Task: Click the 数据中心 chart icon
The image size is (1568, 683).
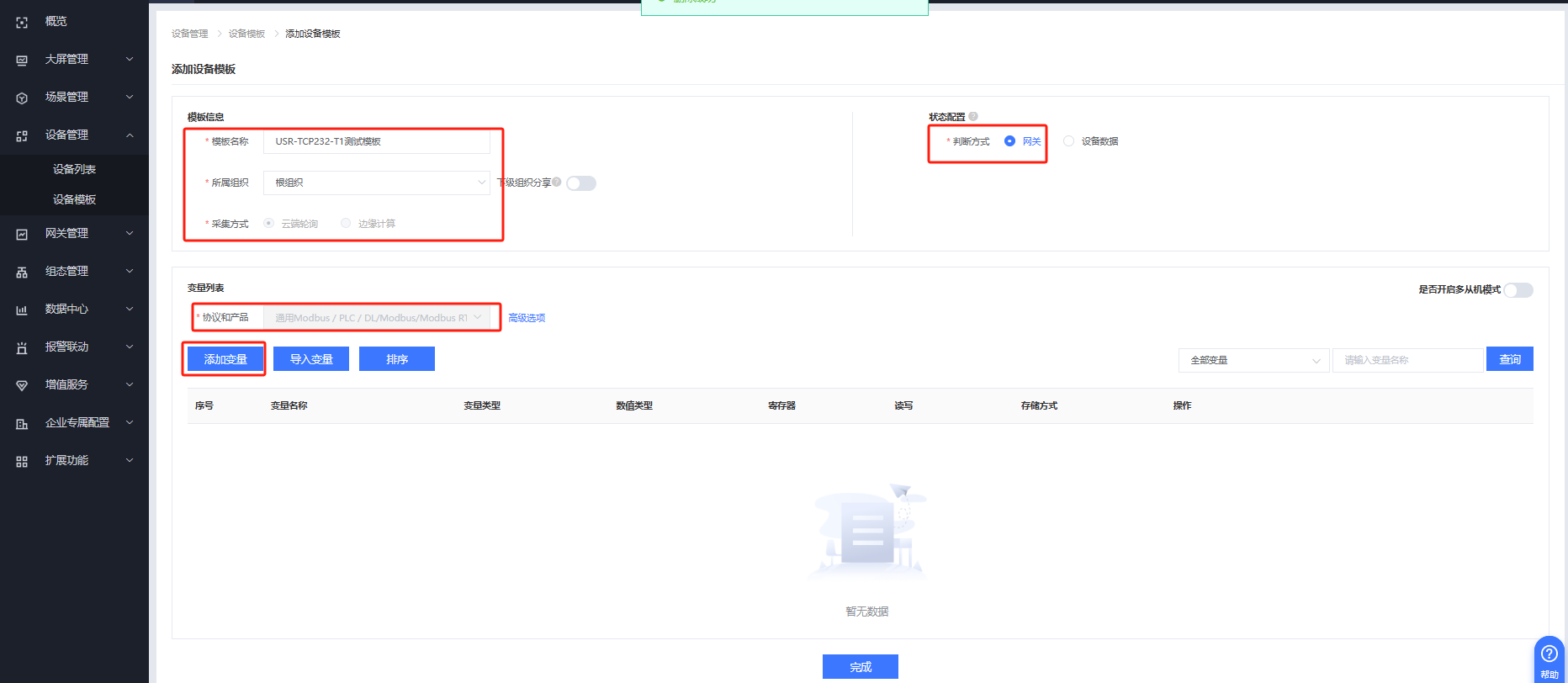Action: click(x=22, y=310)
